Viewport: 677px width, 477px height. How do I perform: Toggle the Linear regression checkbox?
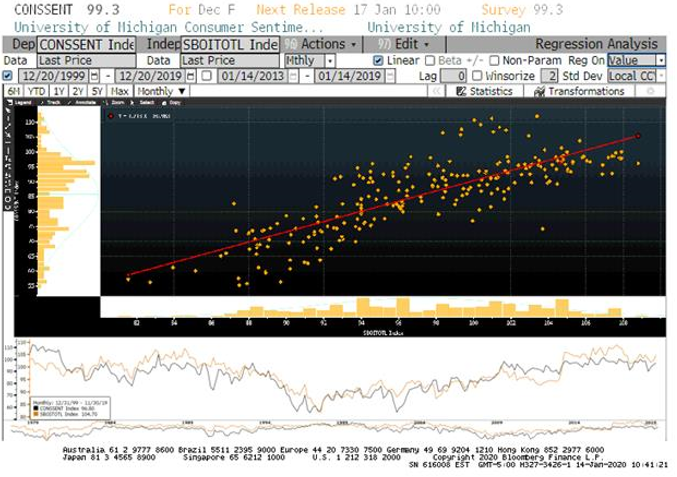tap(379, 61)
